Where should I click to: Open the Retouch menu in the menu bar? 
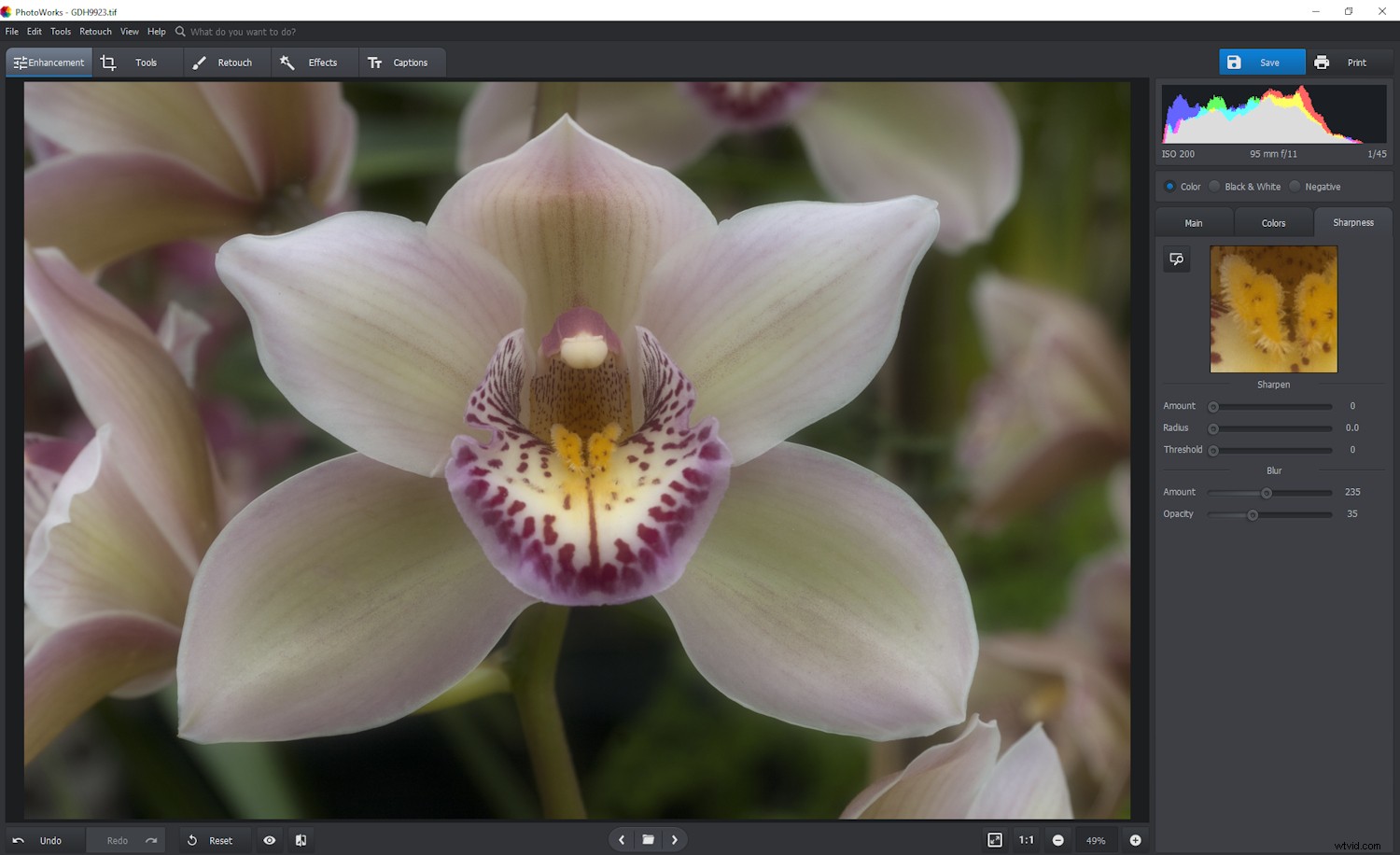pyautogui.click(x=95, y=31)
